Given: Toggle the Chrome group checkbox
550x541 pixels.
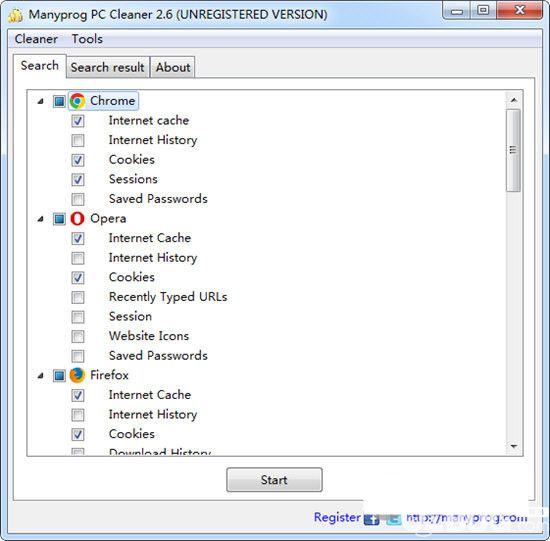Looking at the screenshot, I should point(59,101).
